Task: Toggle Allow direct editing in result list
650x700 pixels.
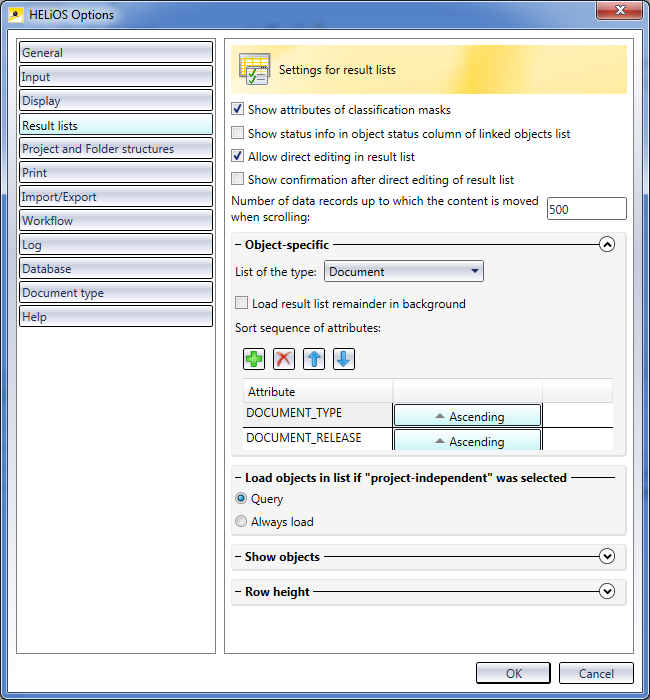Action: [x=238, y=156]
